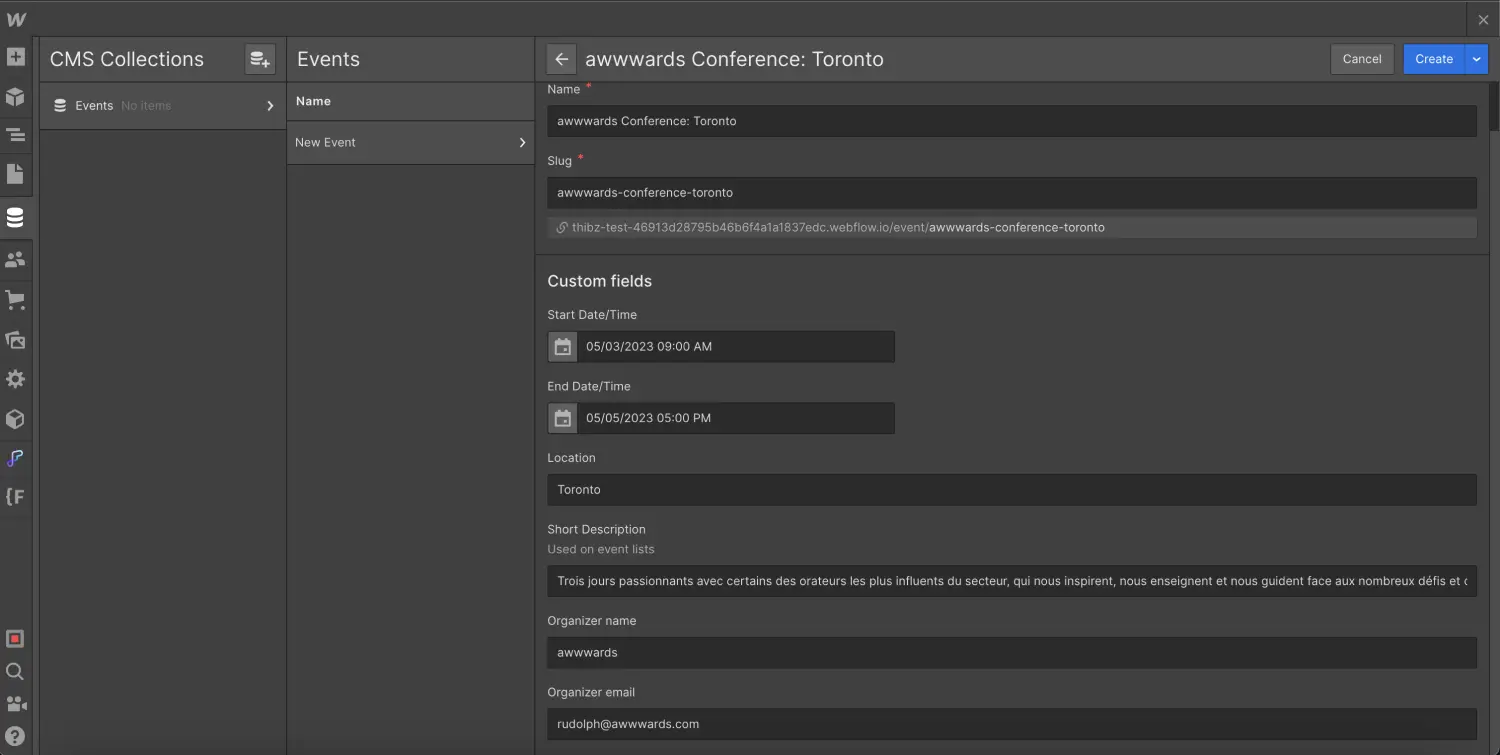Open the New Event item chevron
The height and width of the screenshot is (755, 1500).
point(522,143)
